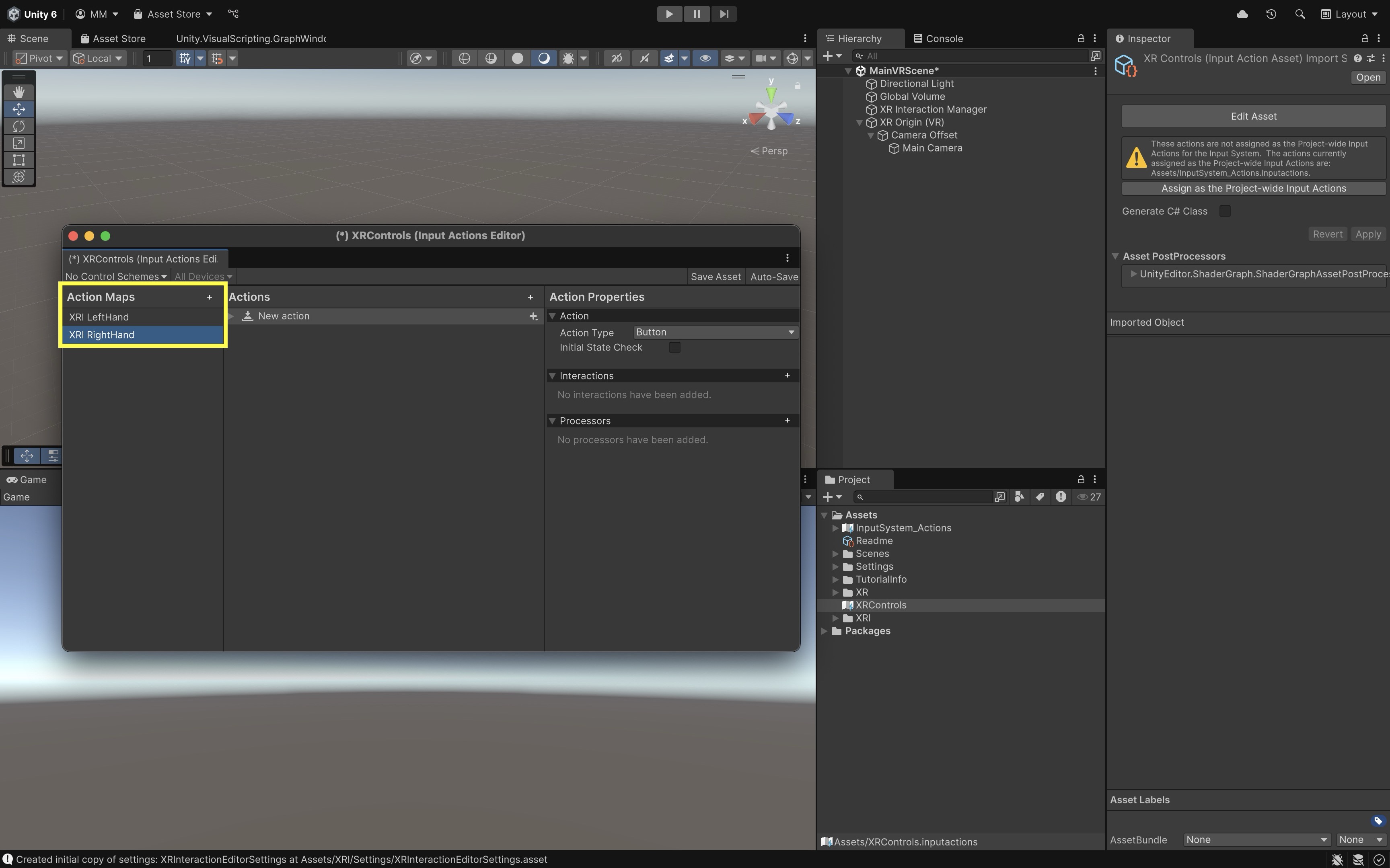Toggle Initial State Check checkbox

(674, 347)
